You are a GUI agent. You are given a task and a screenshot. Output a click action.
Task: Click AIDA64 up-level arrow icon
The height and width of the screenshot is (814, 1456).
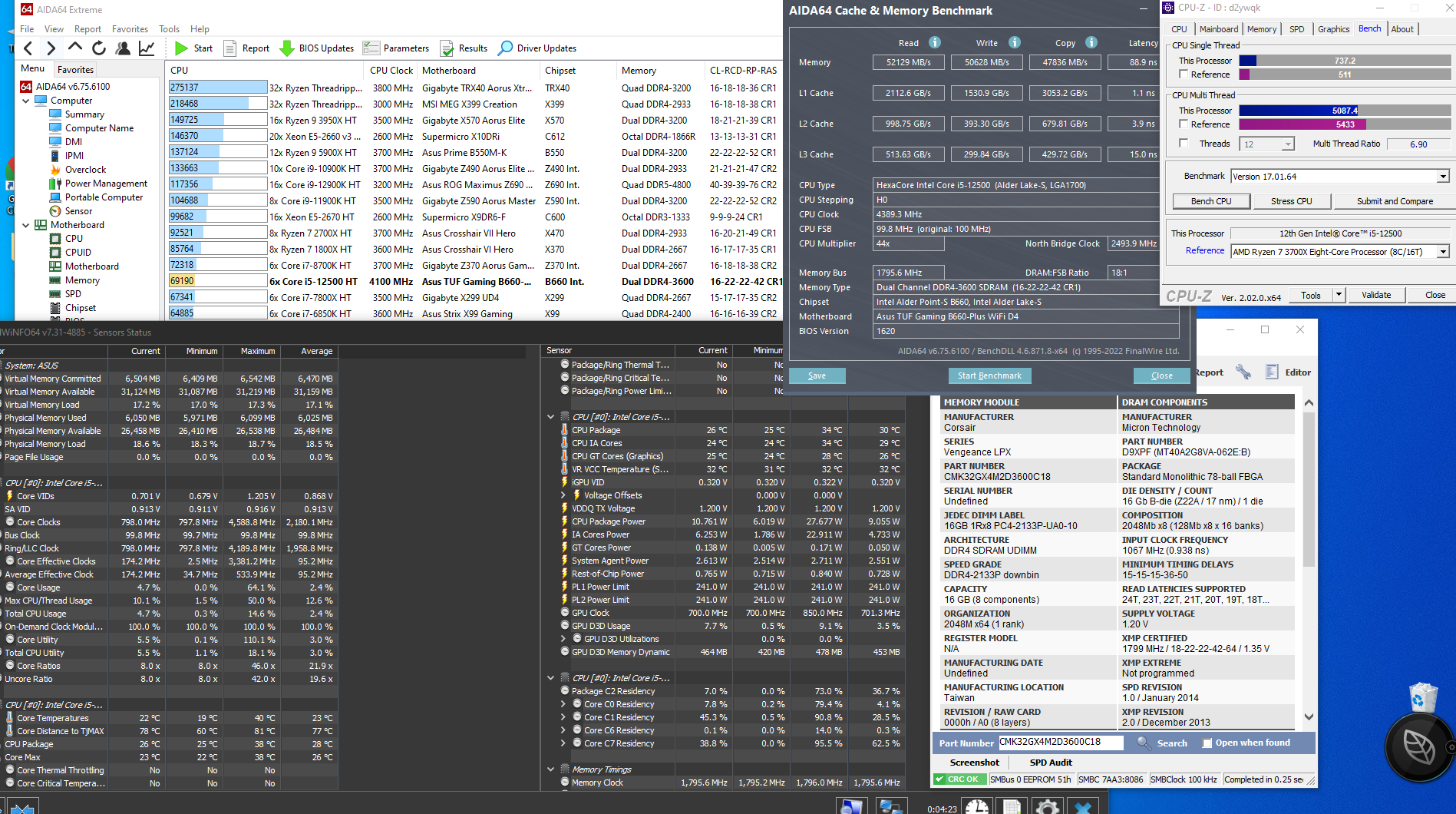point(74,48)
